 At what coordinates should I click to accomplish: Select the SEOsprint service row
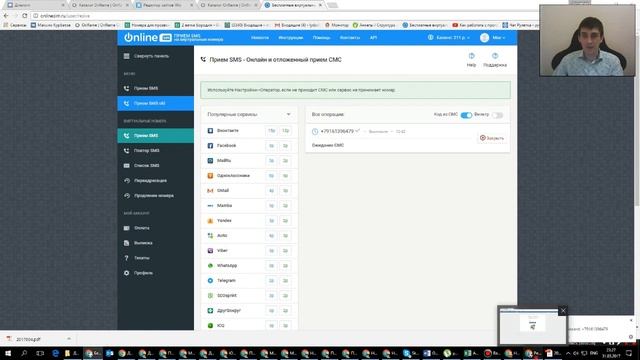(x=249, y=296)
